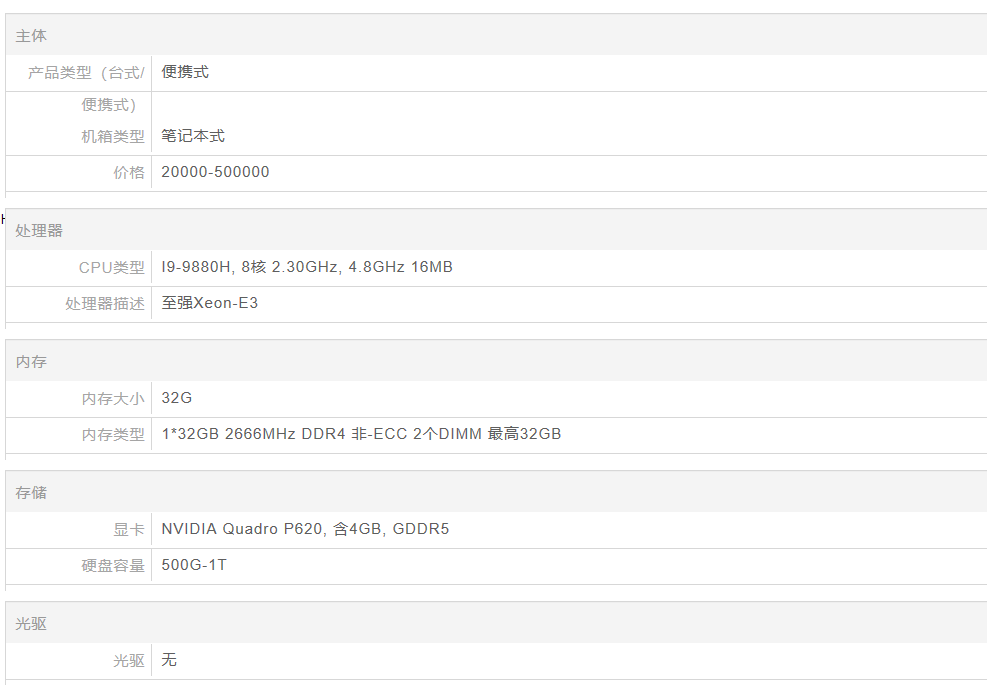Click the I9-9880H CPU specification value
The image size is (987, 685).
[307, 267]
